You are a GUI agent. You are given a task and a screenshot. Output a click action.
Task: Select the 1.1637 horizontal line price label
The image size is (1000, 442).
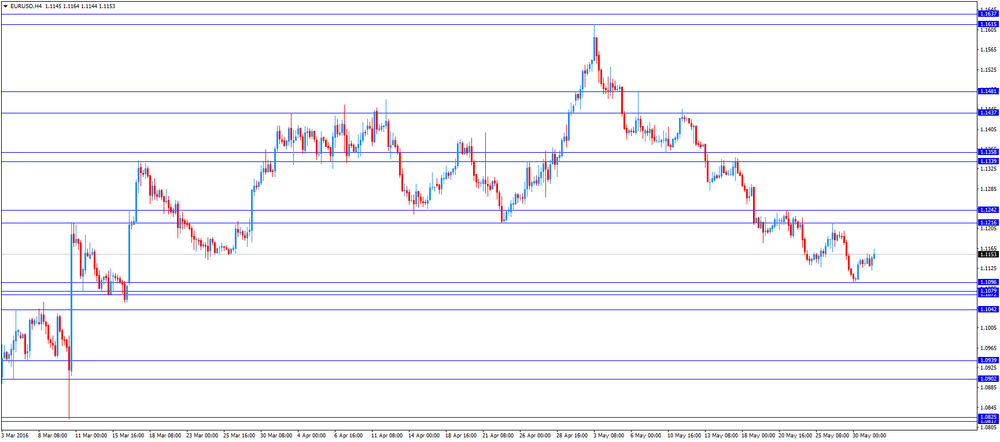987,13
